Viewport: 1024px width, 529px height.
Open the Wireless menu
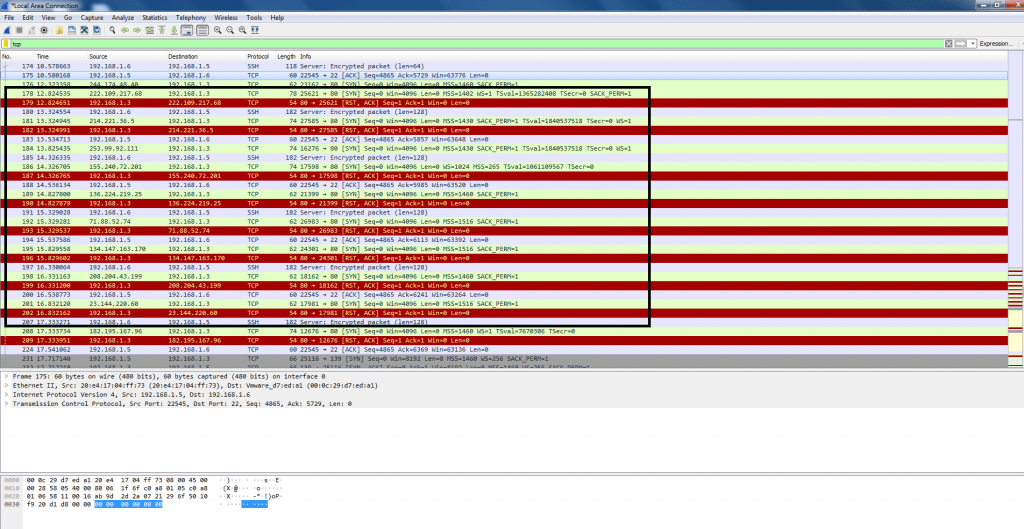(226, 18)
